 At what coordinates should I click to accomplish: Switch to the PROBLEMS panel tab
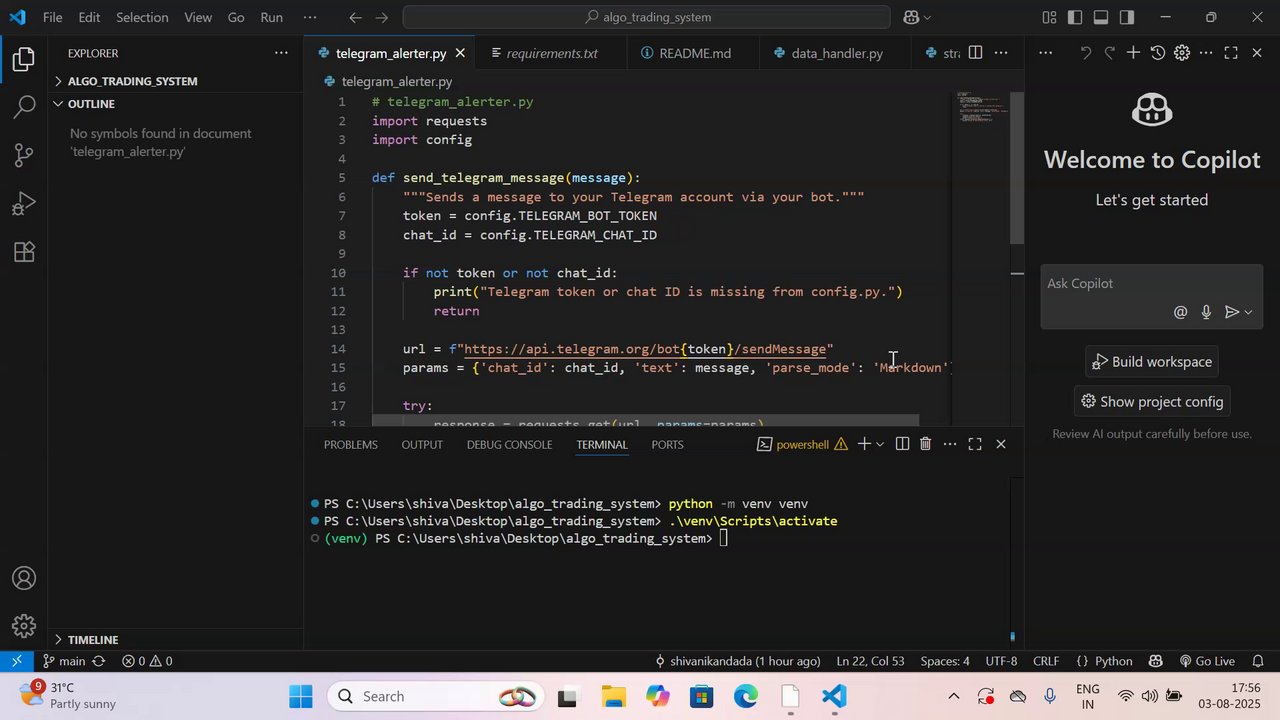coord(351,444)
